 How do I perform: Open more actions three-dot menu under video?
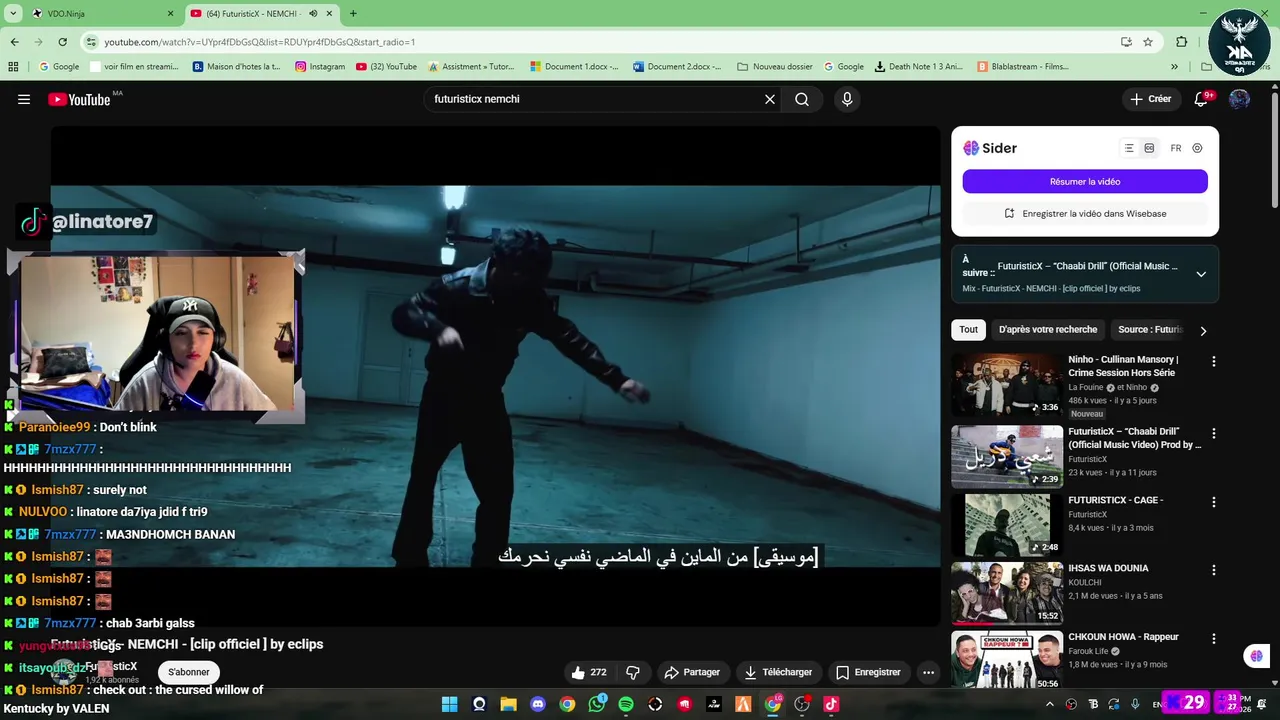(x=928, y=672)
